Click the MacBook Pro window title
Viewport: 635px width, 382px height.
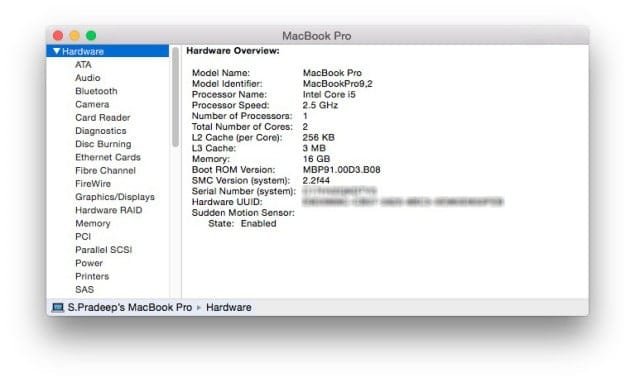pos(317,36)
